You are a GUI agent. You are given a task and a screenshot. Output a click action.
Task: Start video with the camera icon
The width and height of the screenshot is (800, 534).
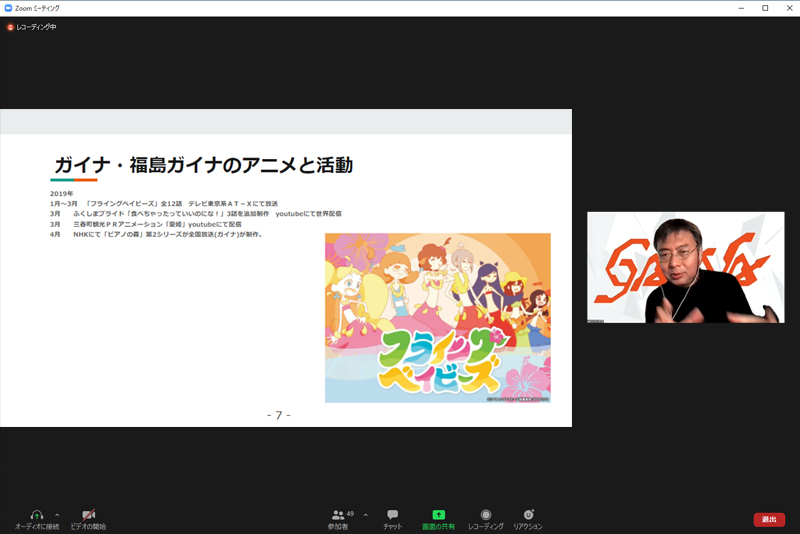tap(88, 514)
